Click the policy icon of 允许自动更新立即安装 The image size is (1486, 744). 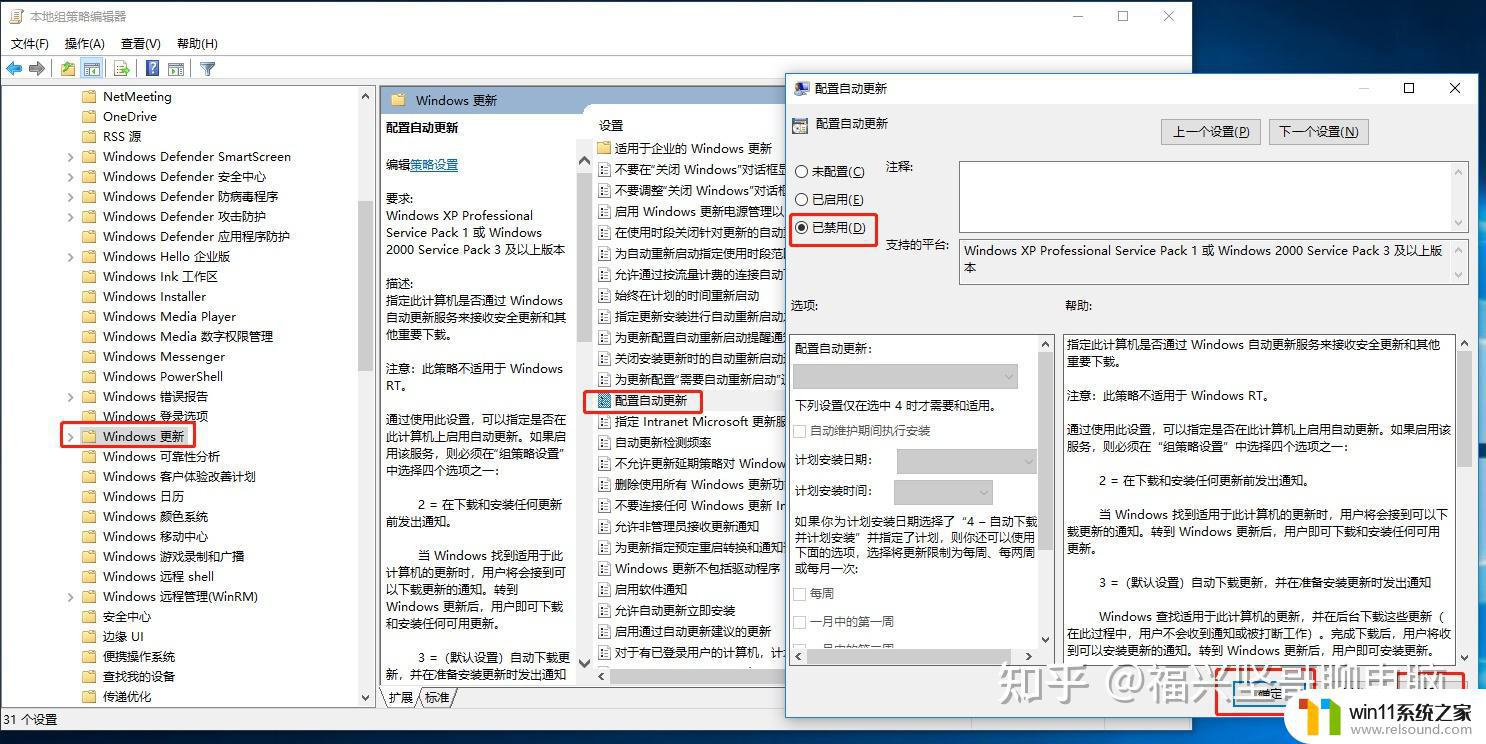(603, 610)
